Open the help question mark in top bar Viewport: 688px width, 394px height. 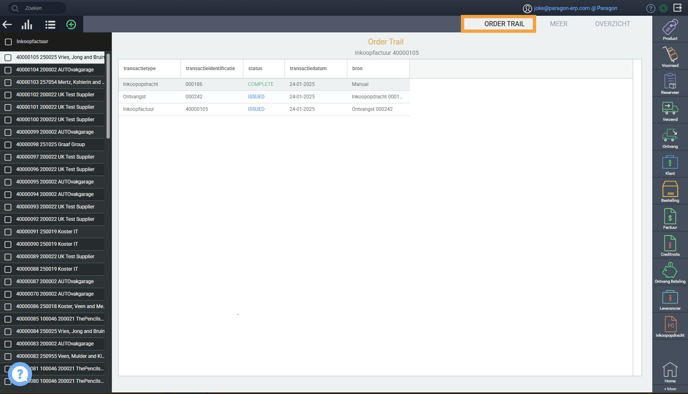[x=651, y=8]
